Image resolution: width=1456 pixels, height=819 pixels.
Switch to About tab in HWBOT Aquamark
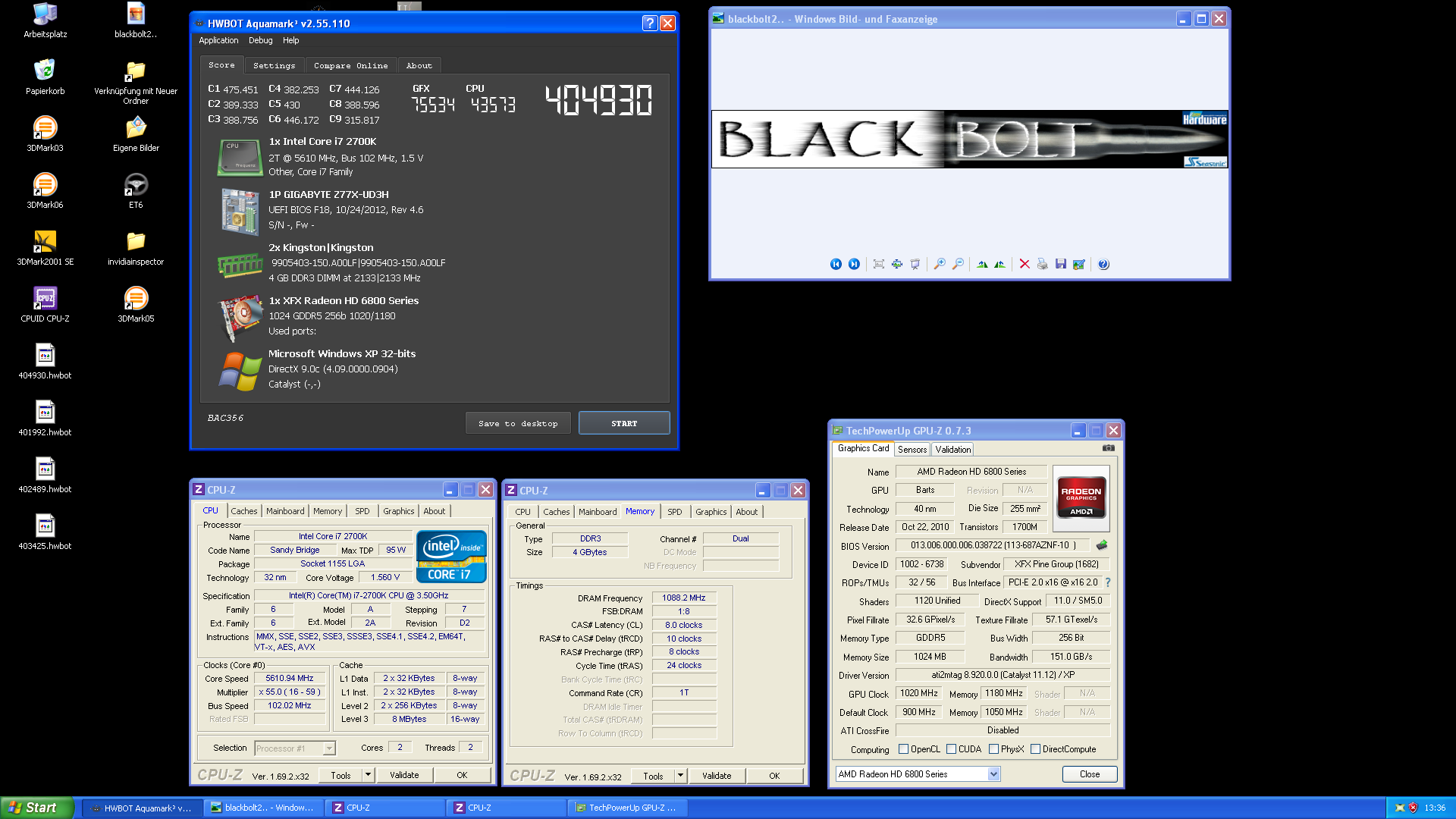(419, 65)
